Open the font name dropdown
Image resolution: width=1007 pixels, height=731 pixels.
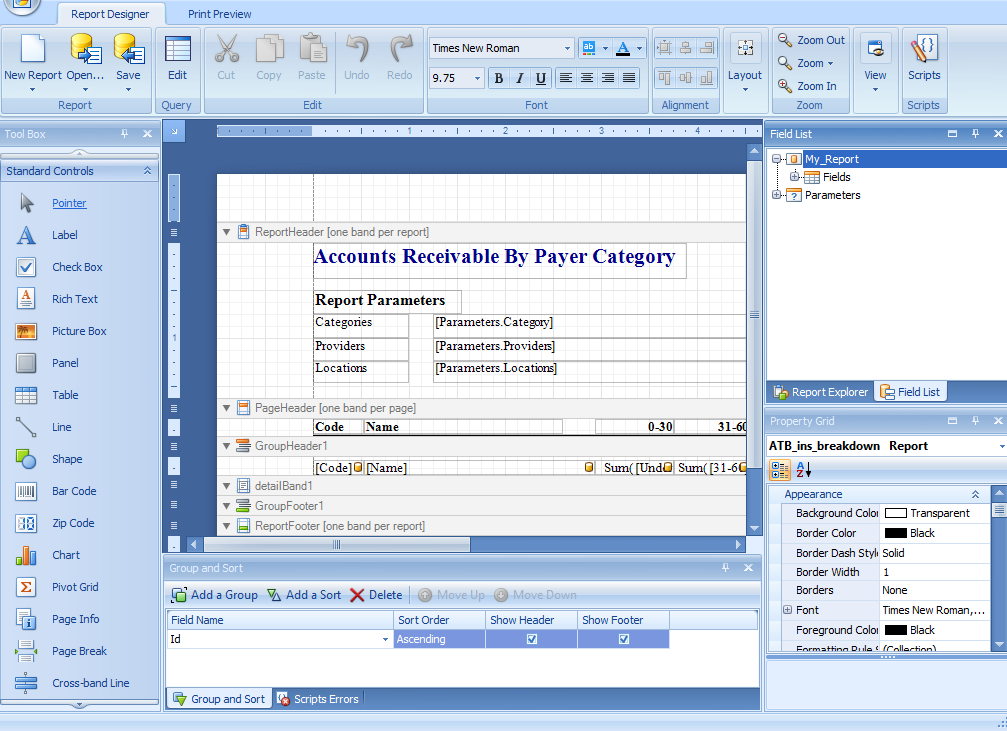point(567,48)
